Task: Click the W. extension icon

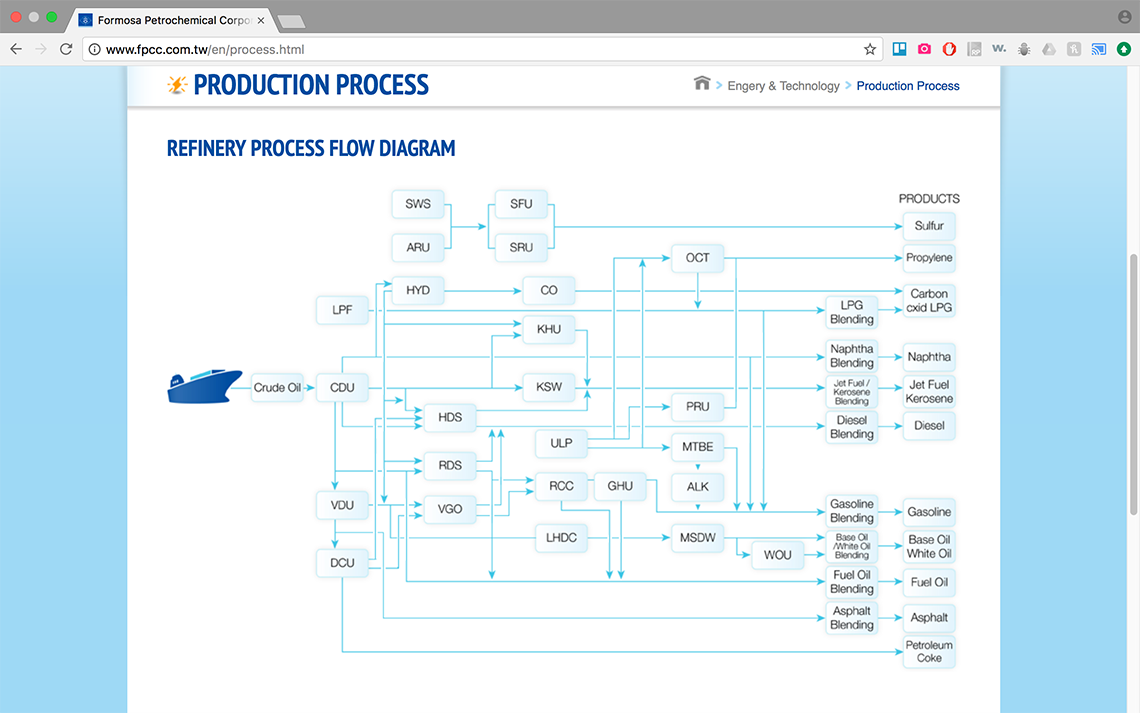Action: (x=999, y=49)
